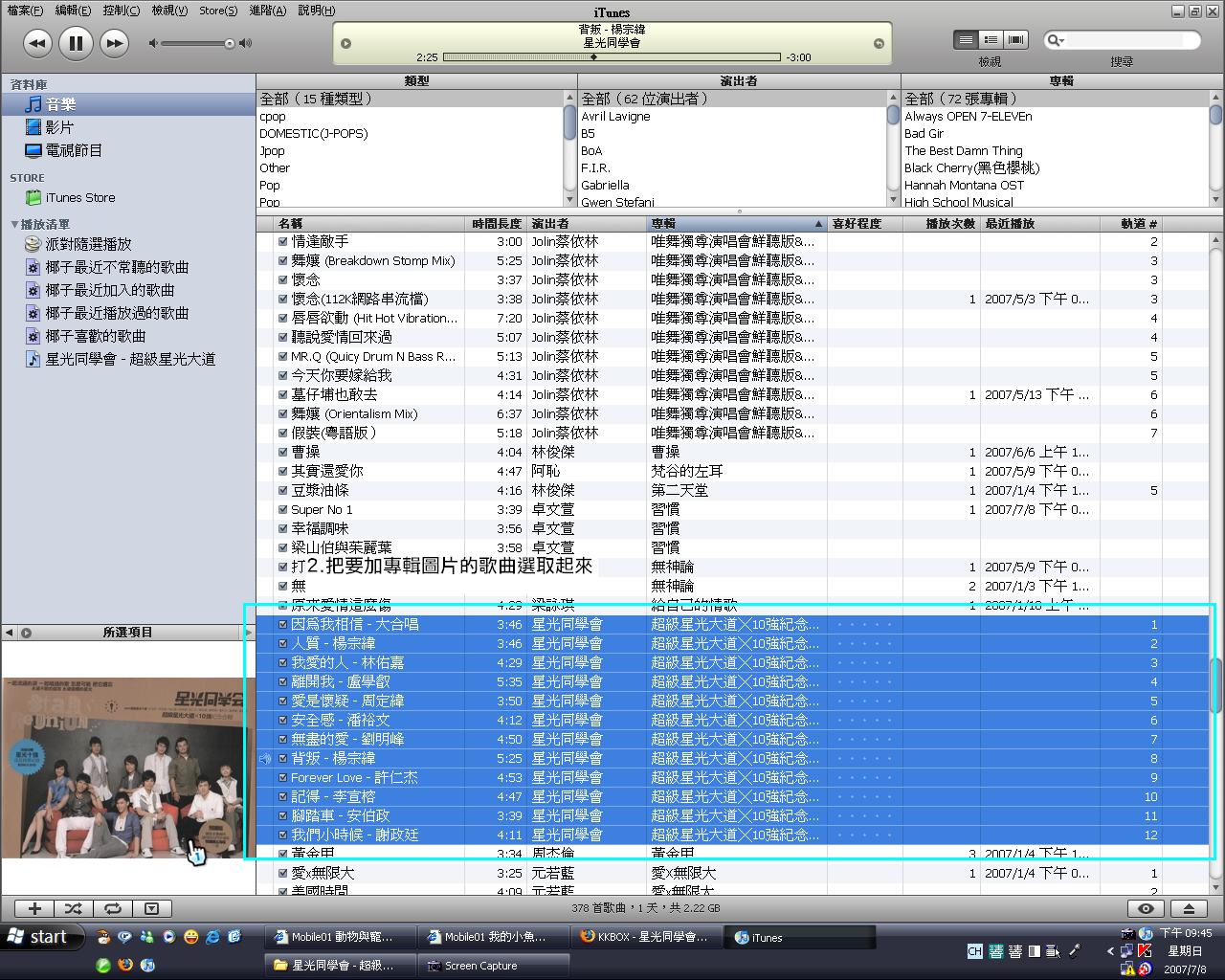Sort songs by 播放次數 column header
The height and width of the screenshot is (980, 1225).
pyautogui.click(x=942, y=223)
